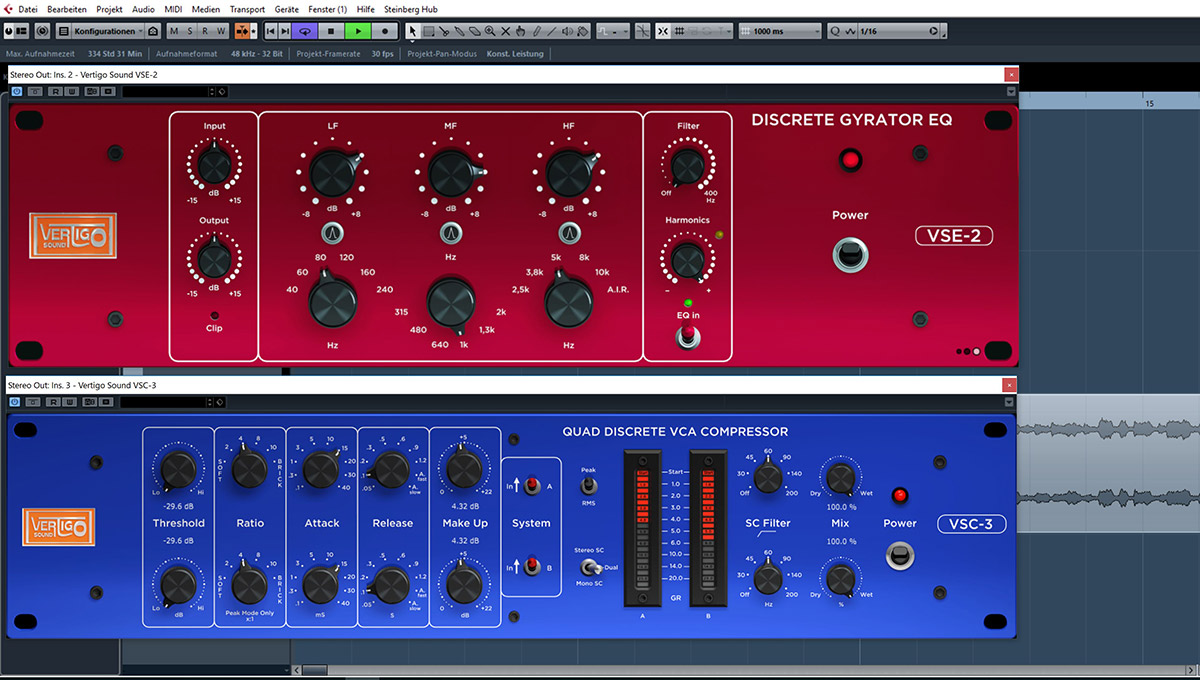Go to the right locator position
The width and height of the screenshot is (1200, 680).
(285, 31)
